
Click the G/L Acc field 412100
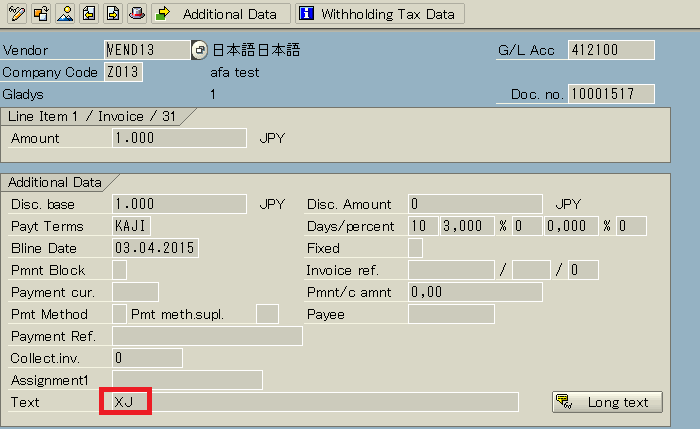(611, 50)
